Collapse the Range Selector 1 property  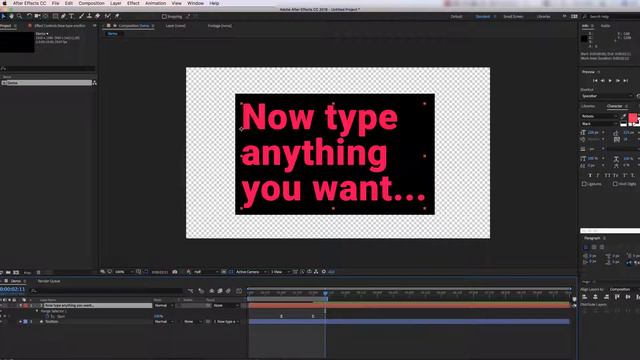coord(37,311)
